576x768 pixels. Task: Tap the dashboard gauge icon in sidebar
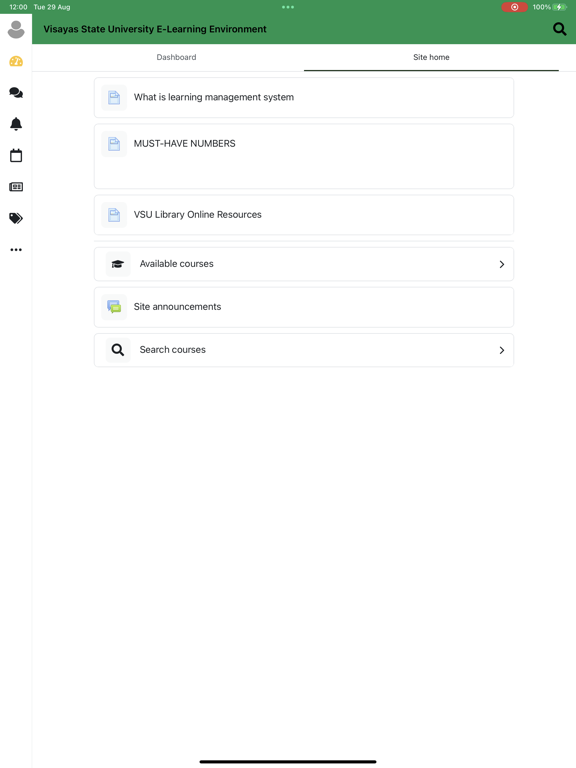[x=16, y=61]
